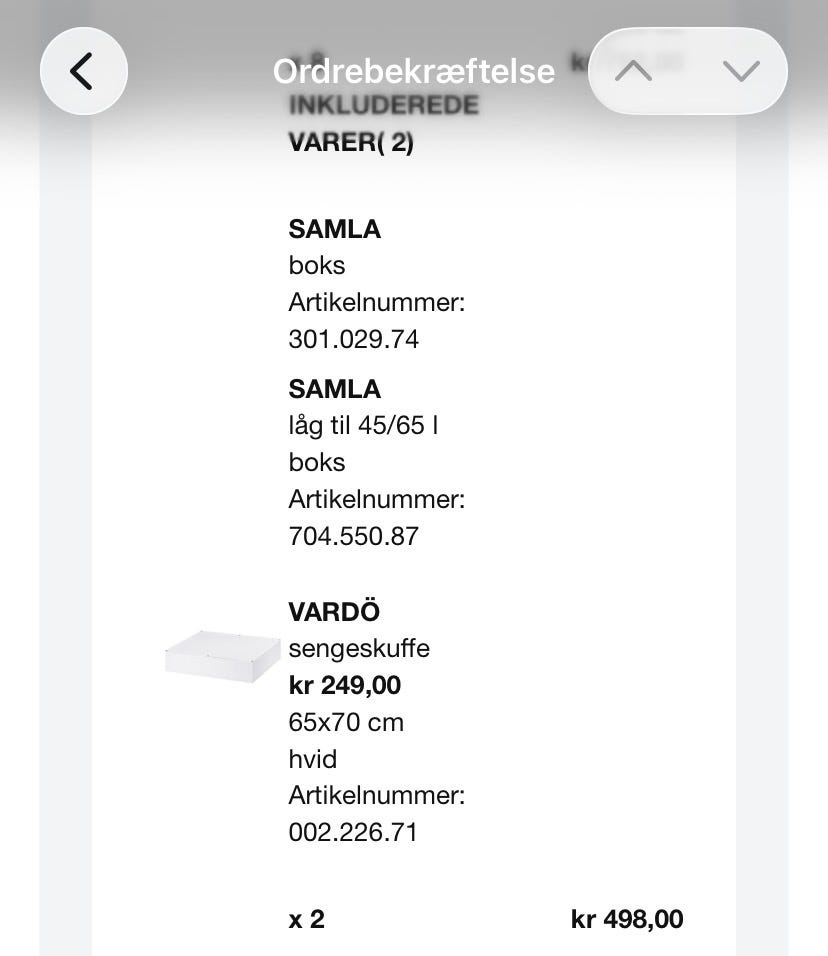Viewport: 828px width, 956px height.
Task: Click the sengeskuffe description text
Action: tap(359, 648)
